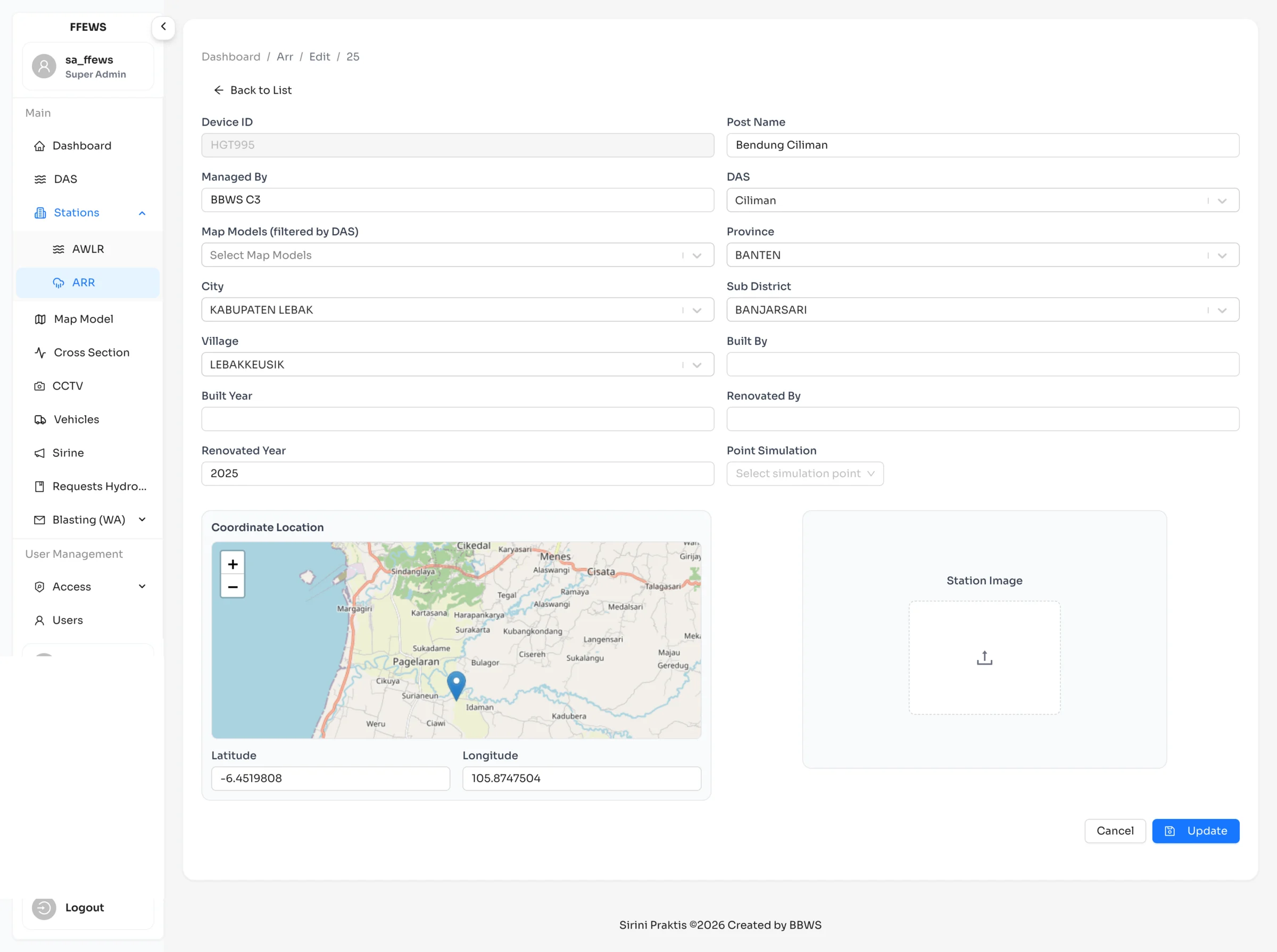Select AWLR under Stations
The image size is (1277, 952).
point(88,250)
